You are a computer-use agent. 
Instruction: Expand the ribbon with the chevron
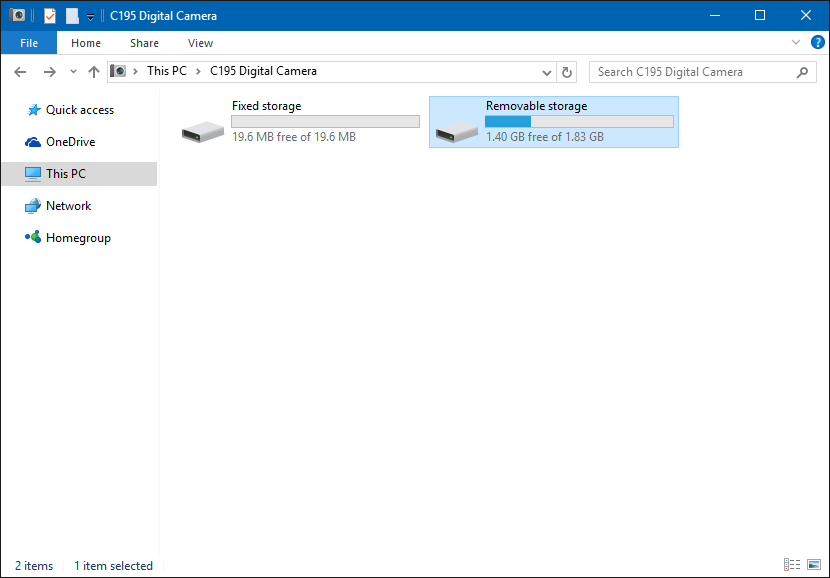(796, 42)
